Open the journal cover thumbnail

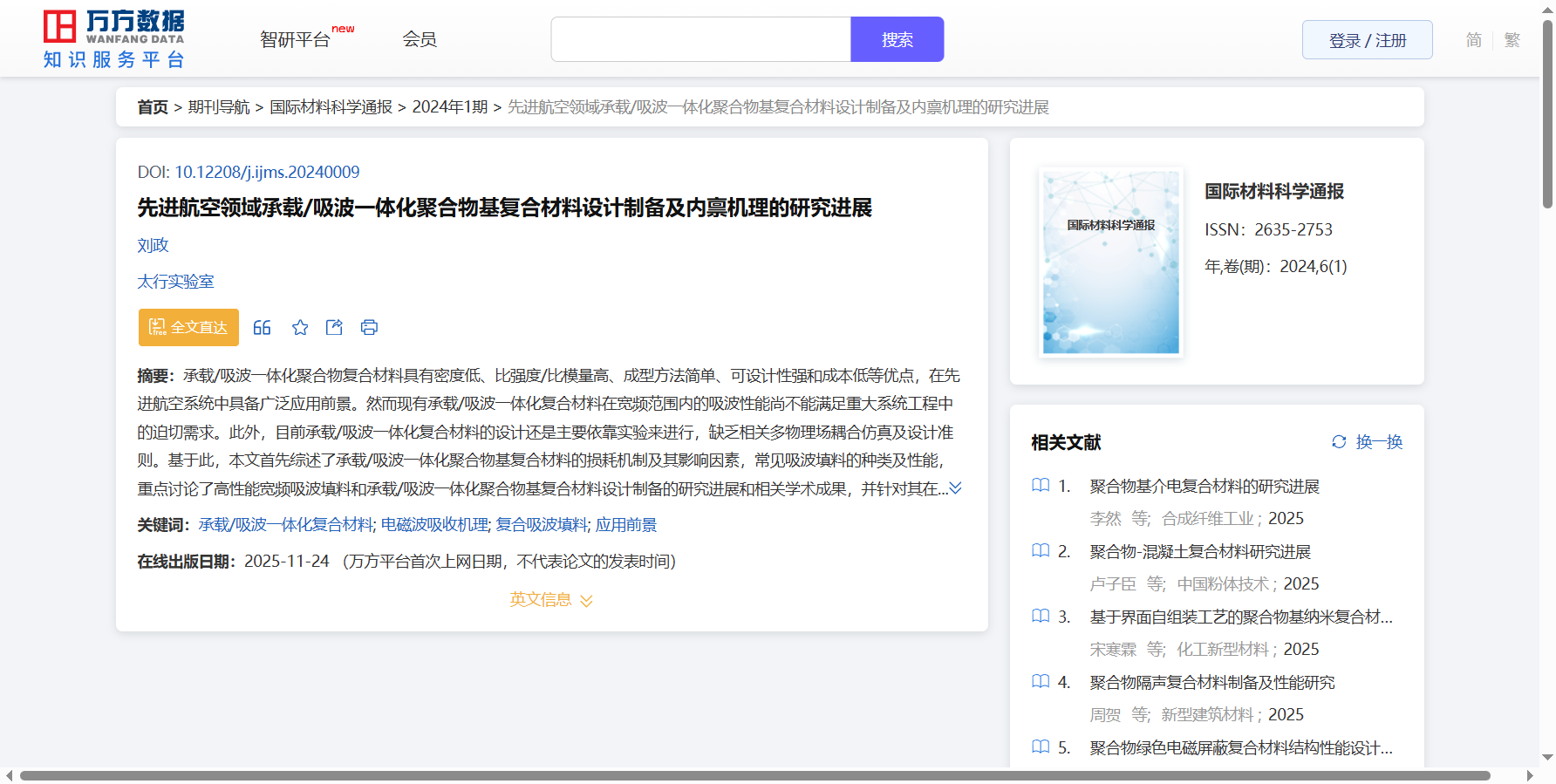coord(1110,262)
